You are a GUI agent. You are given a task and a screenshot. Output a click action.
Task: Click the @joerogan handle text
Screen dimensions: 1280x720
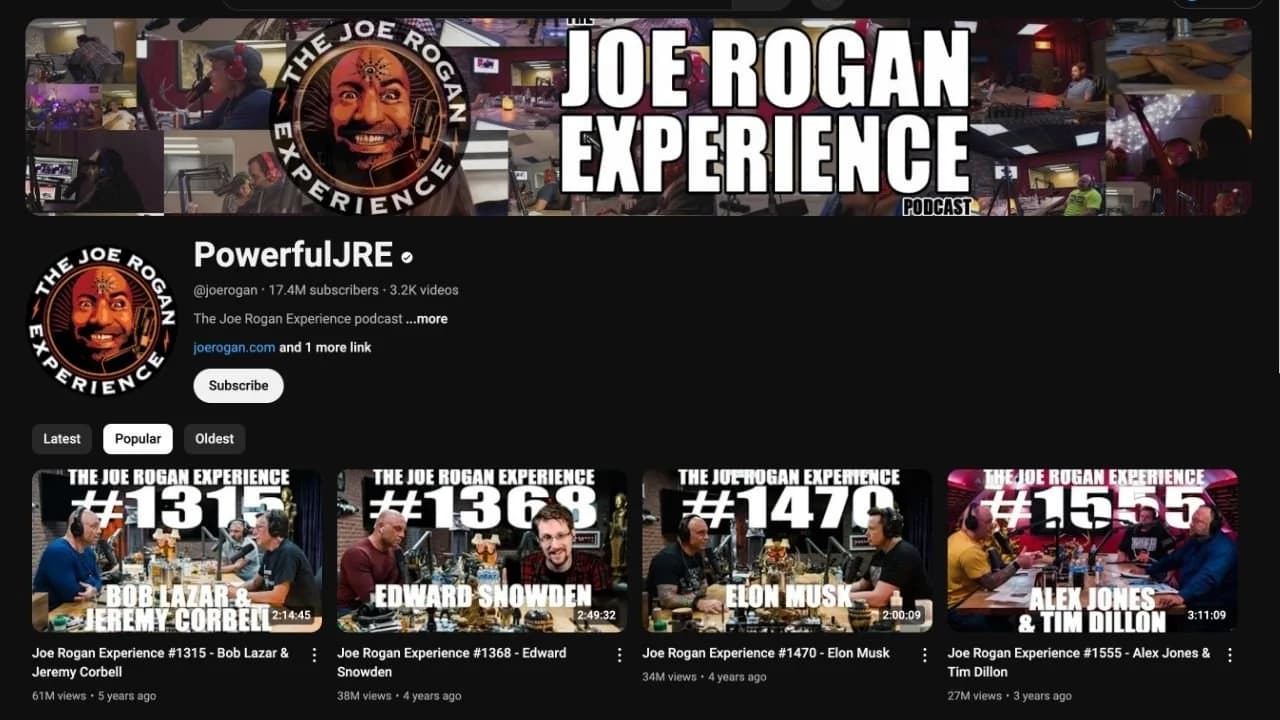point(225,290)
